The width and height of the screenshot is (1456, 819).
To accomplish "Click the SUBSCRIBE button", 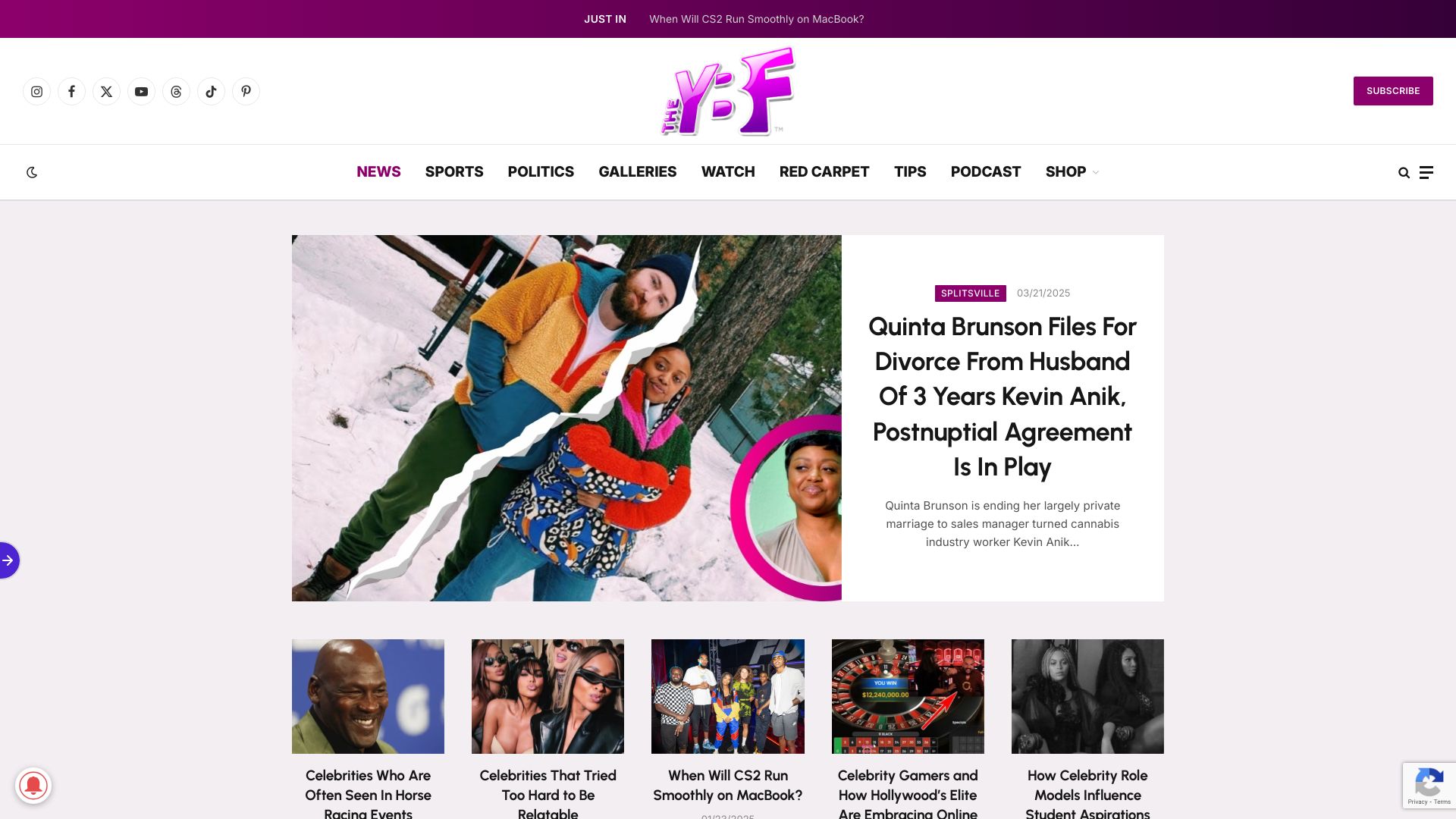I will point(1393,91).
